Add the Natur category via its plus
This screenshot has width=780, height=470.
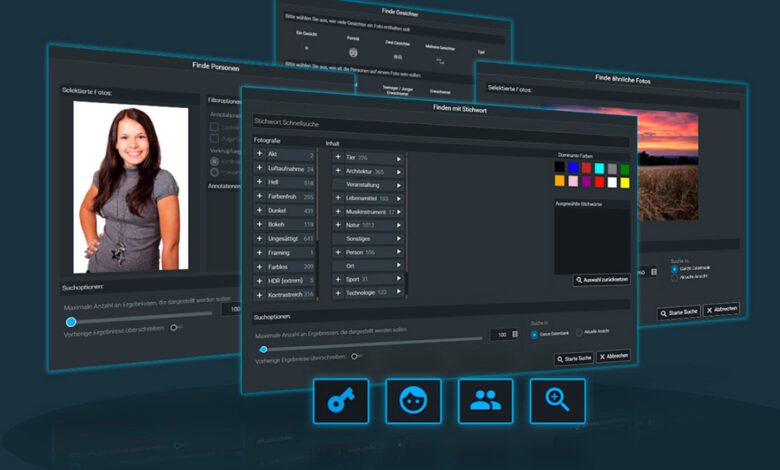338,225
